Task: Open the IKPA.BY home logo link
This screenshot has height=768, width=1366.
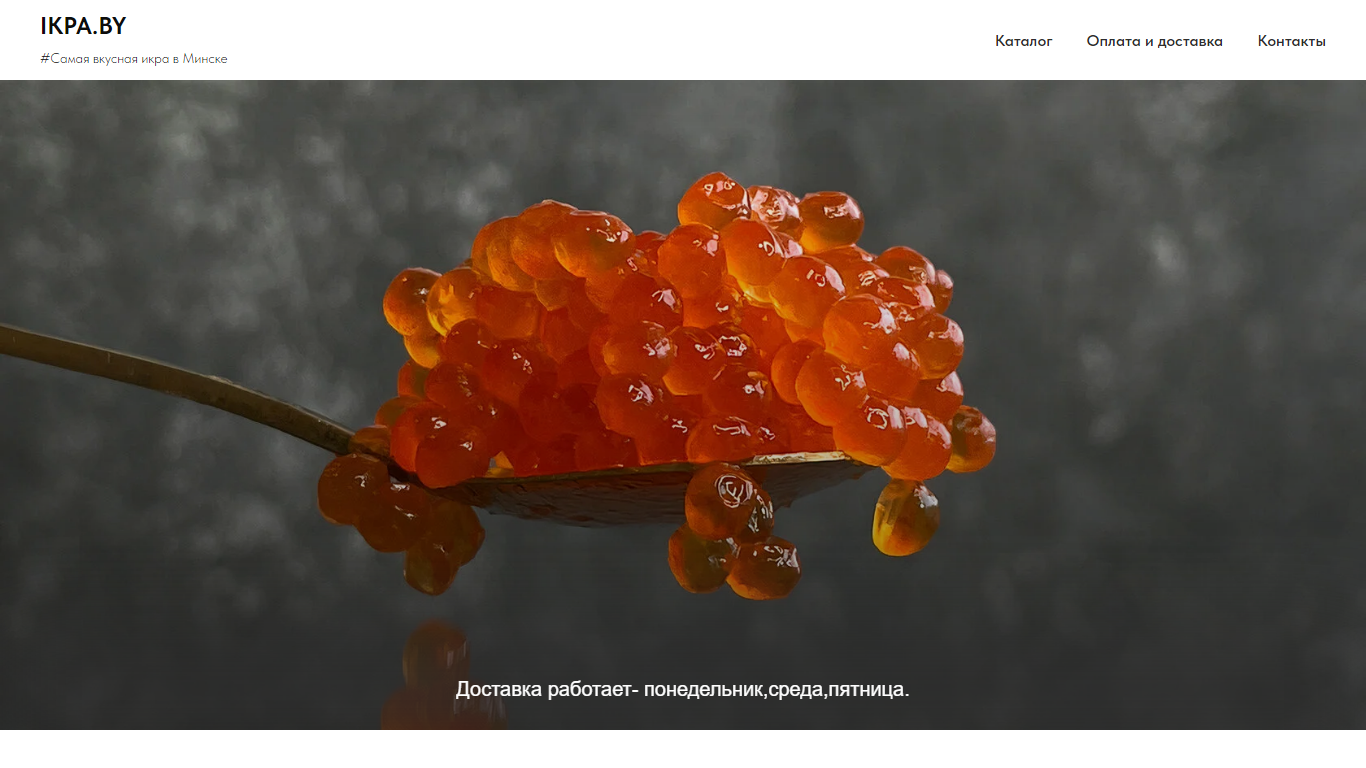Action: click(83, 26)
